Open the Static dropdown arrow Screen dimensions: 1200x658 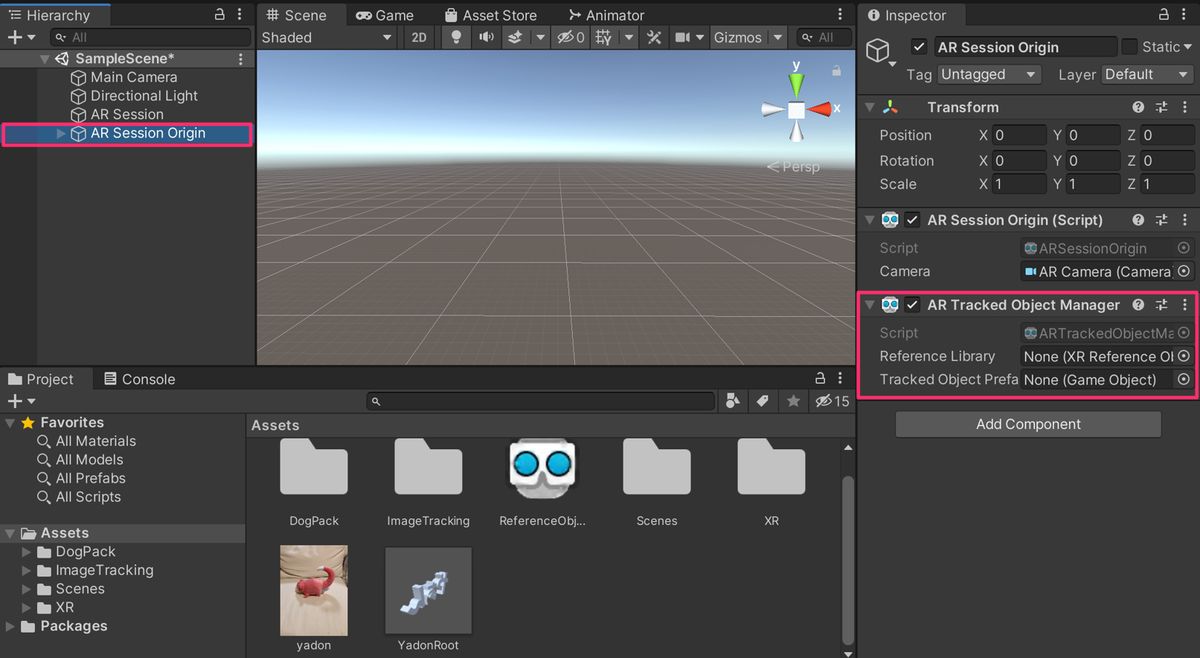pos(1187,47)
